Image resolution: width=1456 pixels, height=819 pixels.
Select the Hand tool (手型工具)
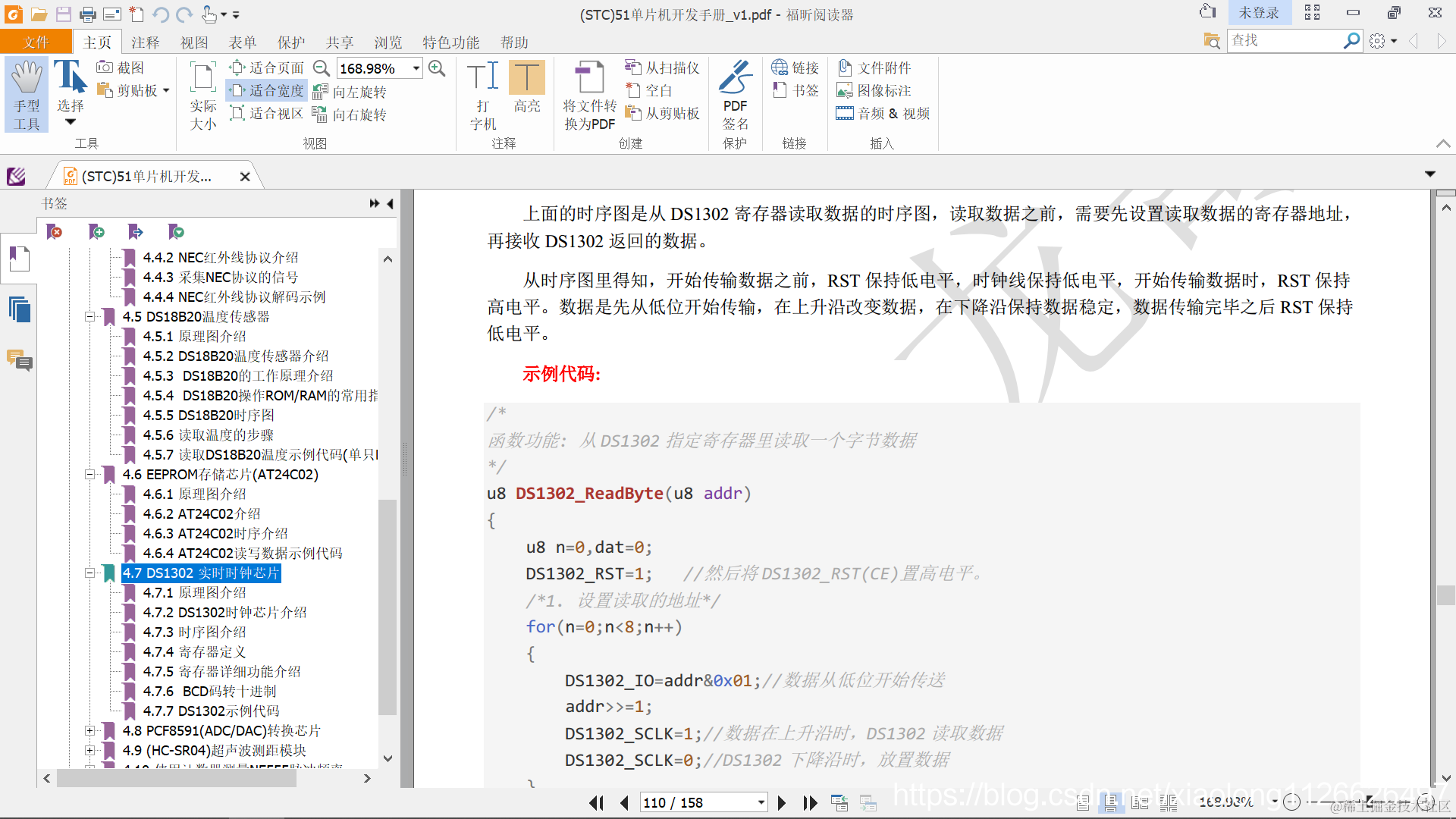27,94
